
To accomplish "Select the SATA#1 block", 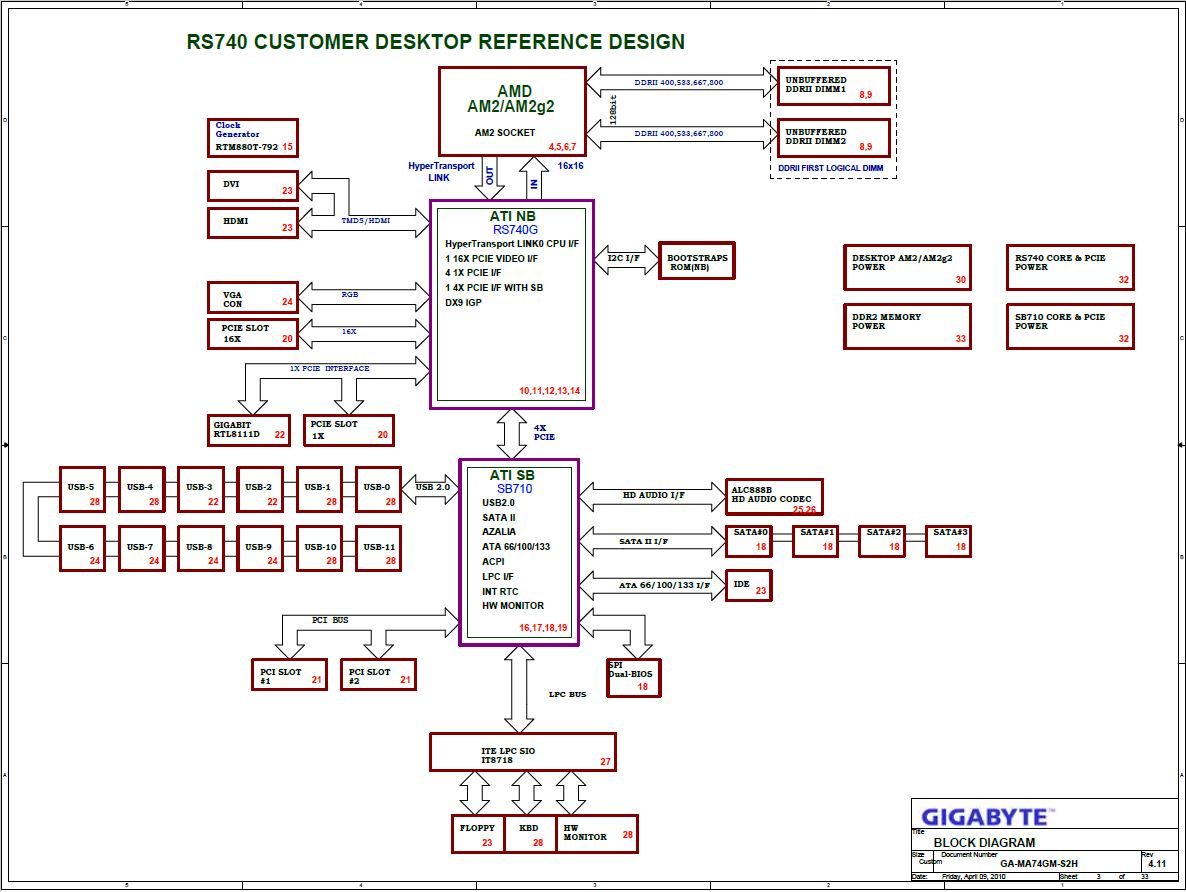I will click(815, 542).
